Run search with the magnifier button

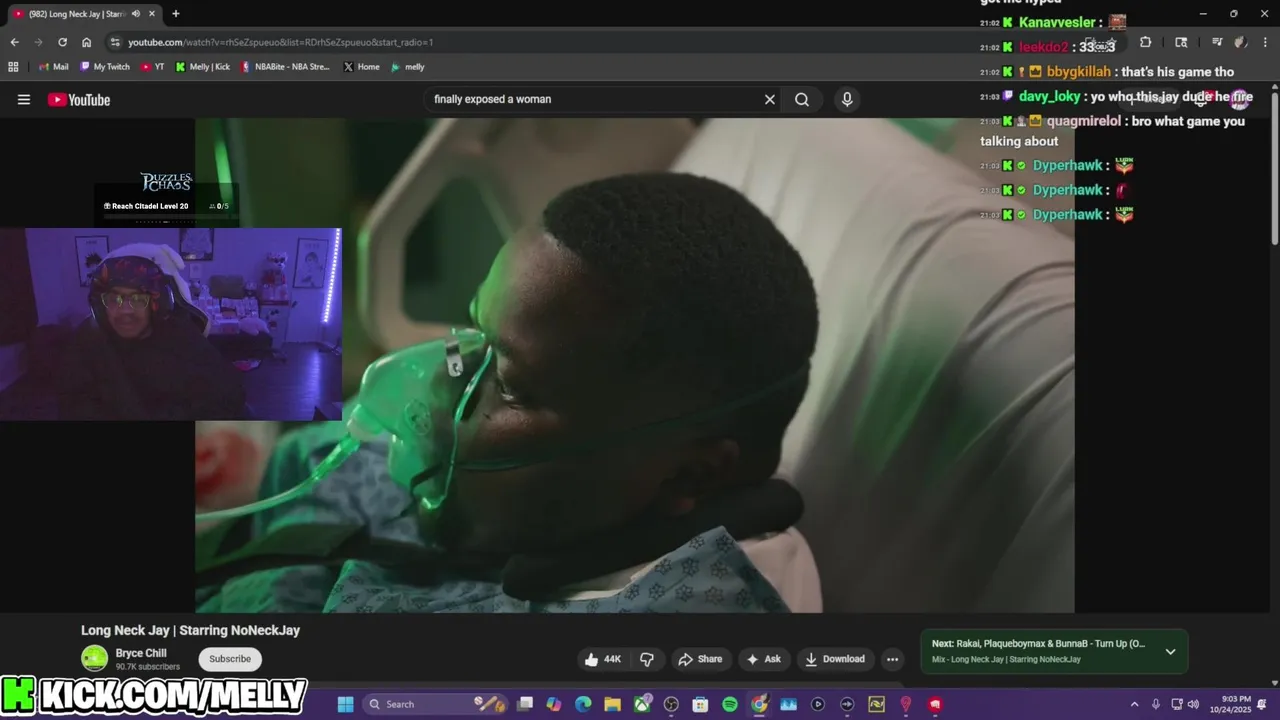coord(802,99)
